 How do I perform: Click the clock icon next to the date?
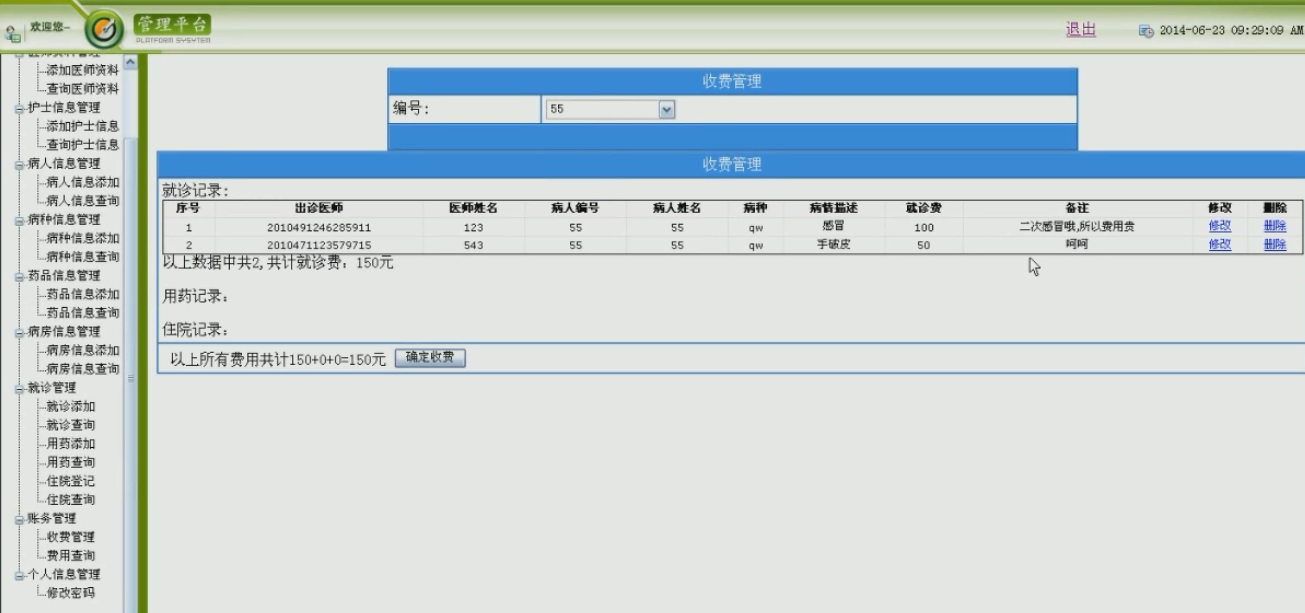pos(1146,31)
